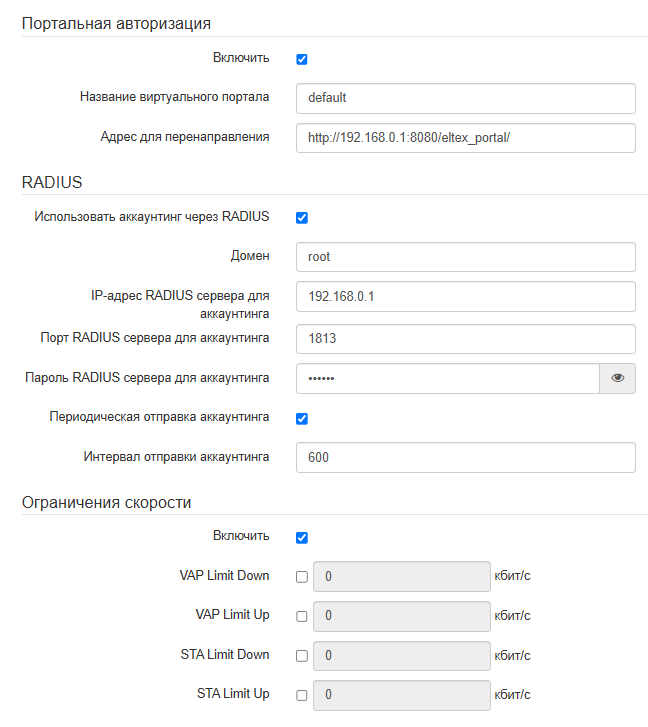The width and height of the screenshot is (648, 727).
Task: Focus the Адрес для перенаправления URL field
Action: [466, 137]
